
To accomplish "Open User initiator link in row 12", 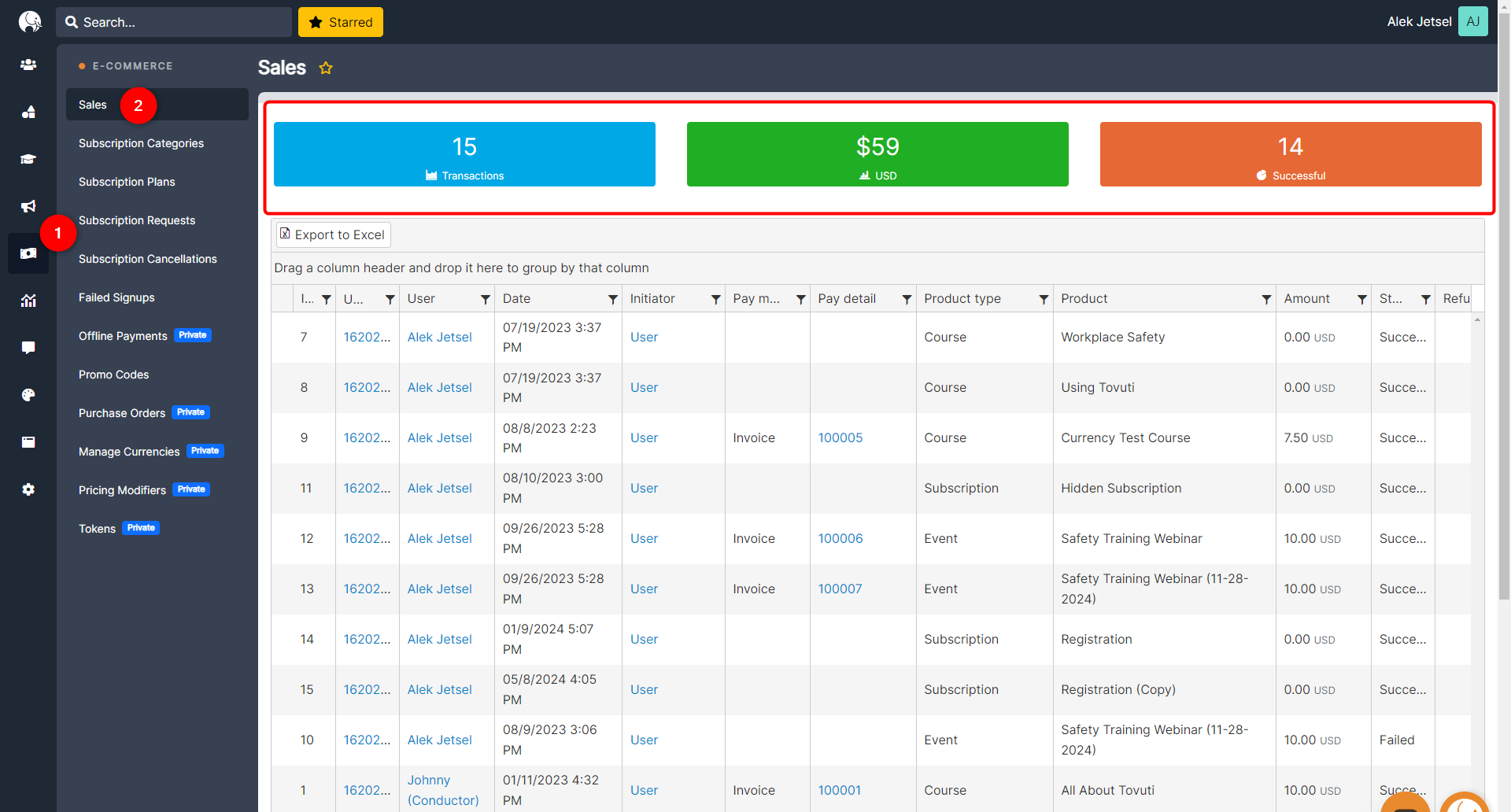I will (644, 538).
